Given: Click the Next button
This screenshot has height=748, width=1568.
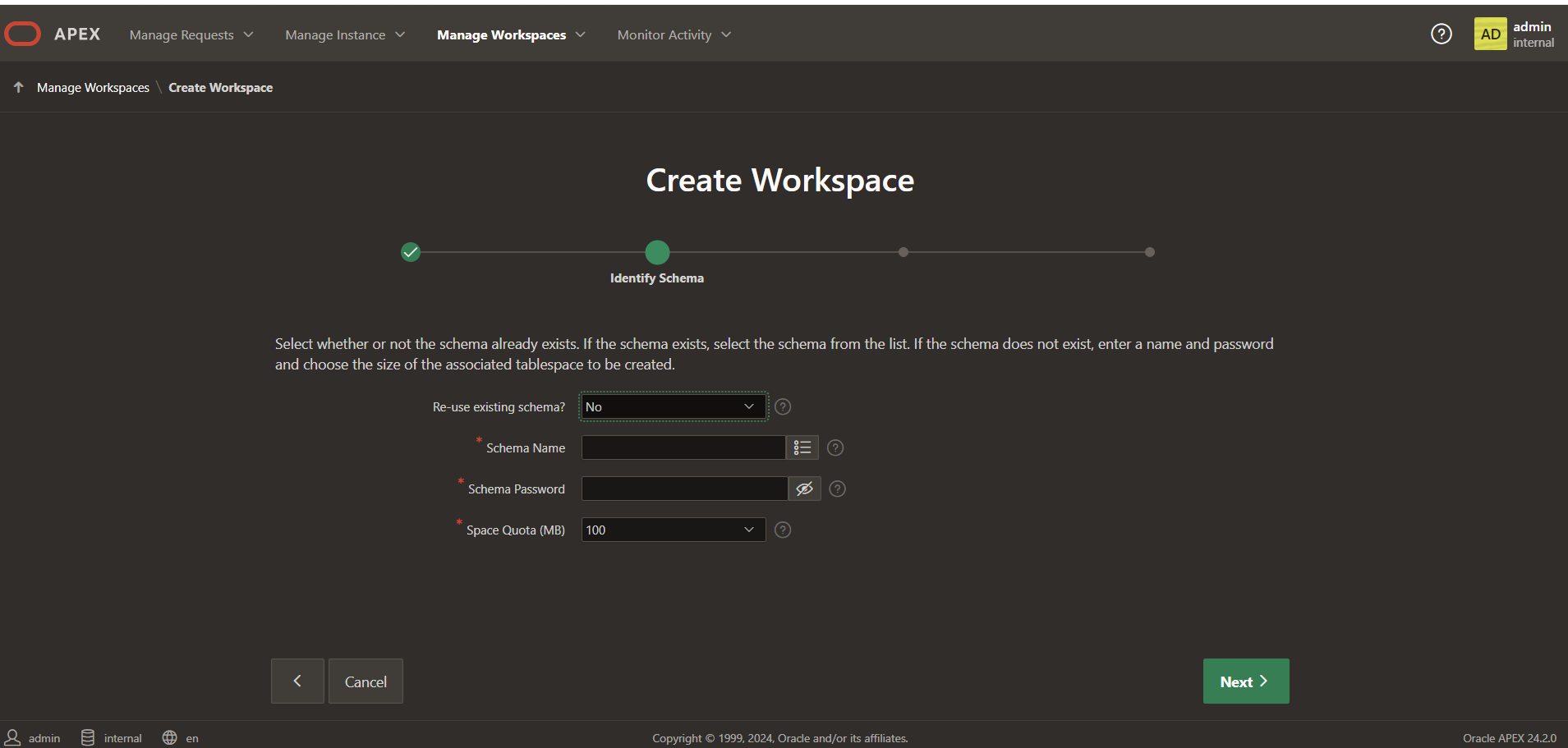Looking at the screenshot, I should coord(1246,681).
